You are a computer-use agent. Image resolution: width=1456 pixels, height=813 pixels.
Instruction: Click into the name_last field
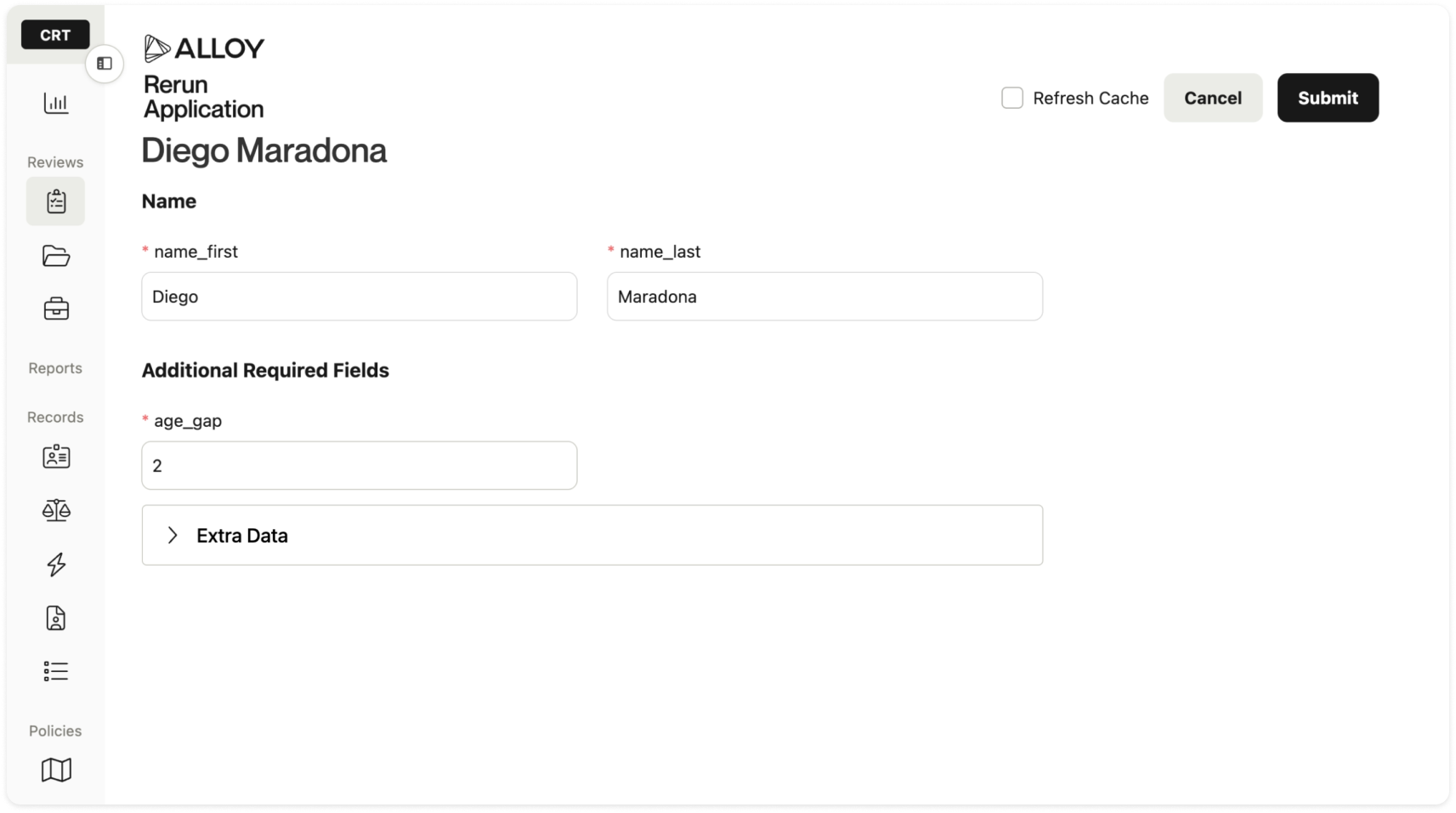pyautogui.click(x=824, y=296)
